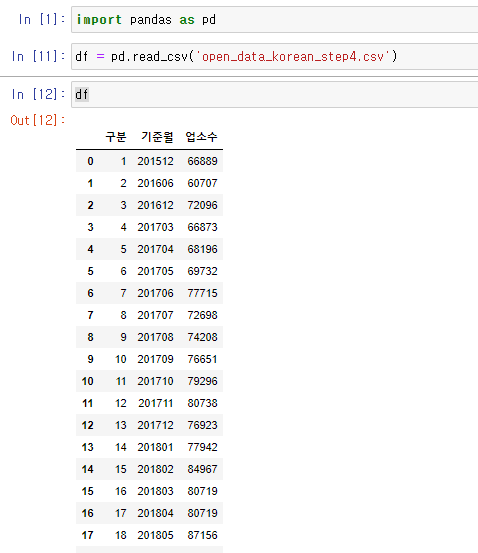The width and height of the screenshot is (478, 553).
Task: Click the value 79296
Action: pos(202,381)
